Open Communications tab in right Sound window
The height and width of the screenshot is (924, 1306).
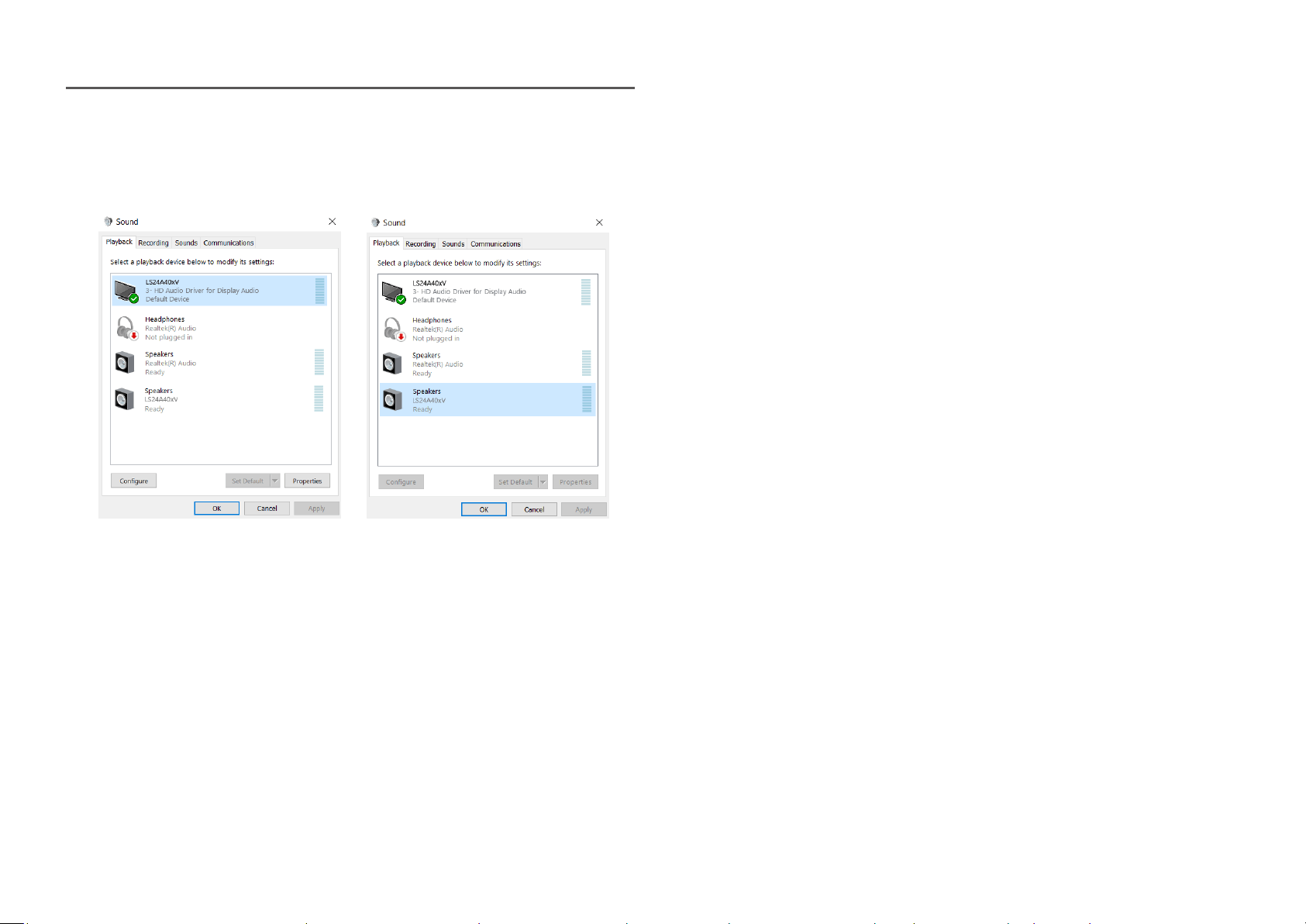tap(496, 243)
